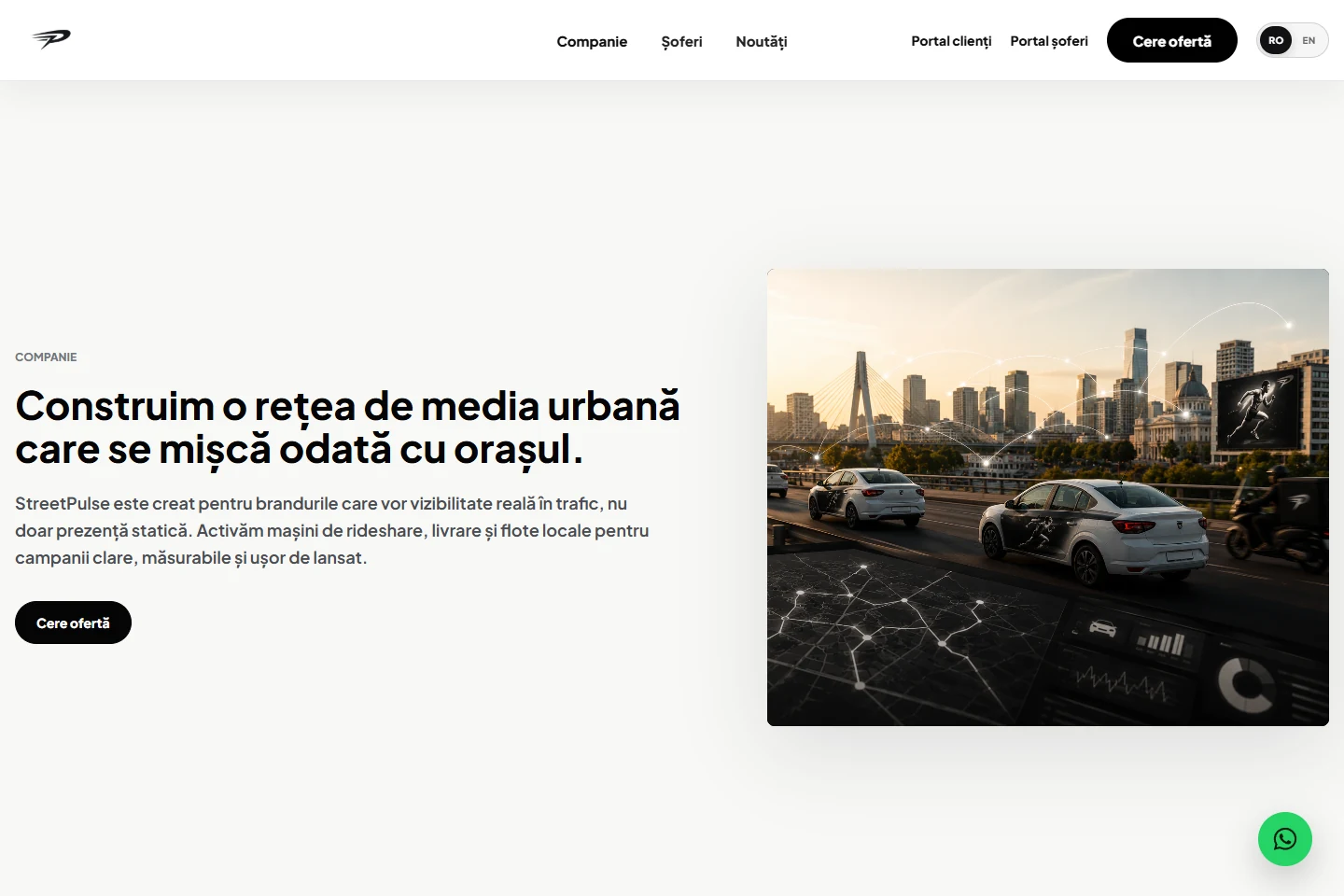
Task: Open the WhatsApp chat button
Action: click(1285, 839)
